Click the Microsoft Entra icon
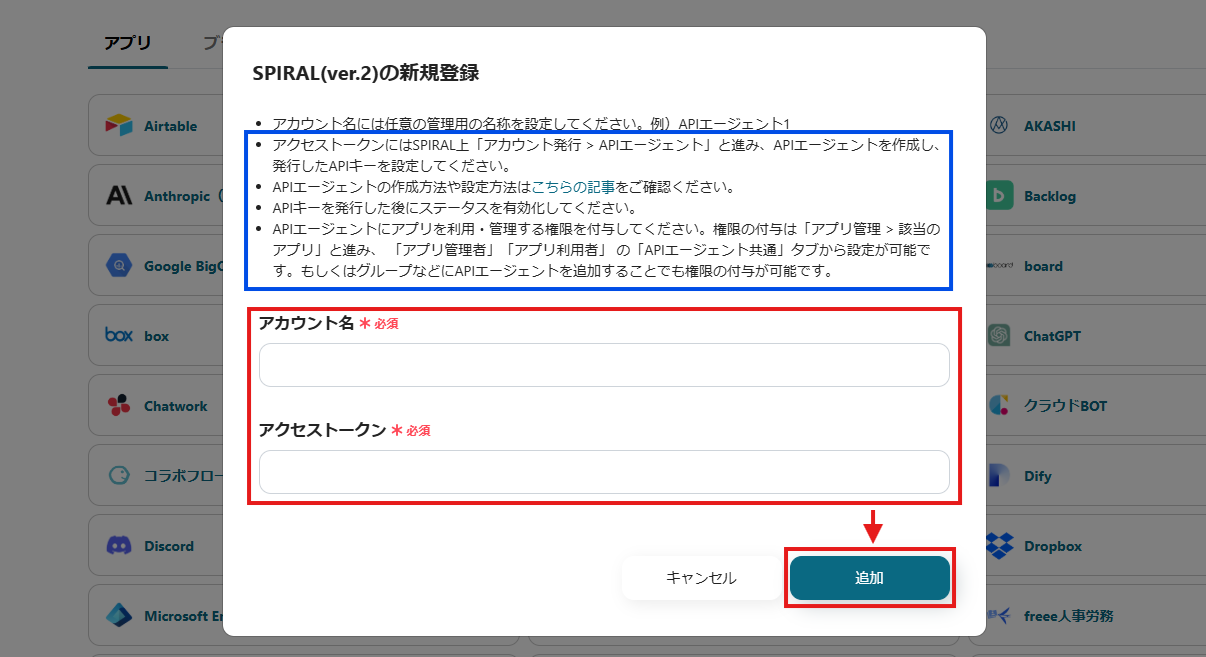 [x=119, y=616]
